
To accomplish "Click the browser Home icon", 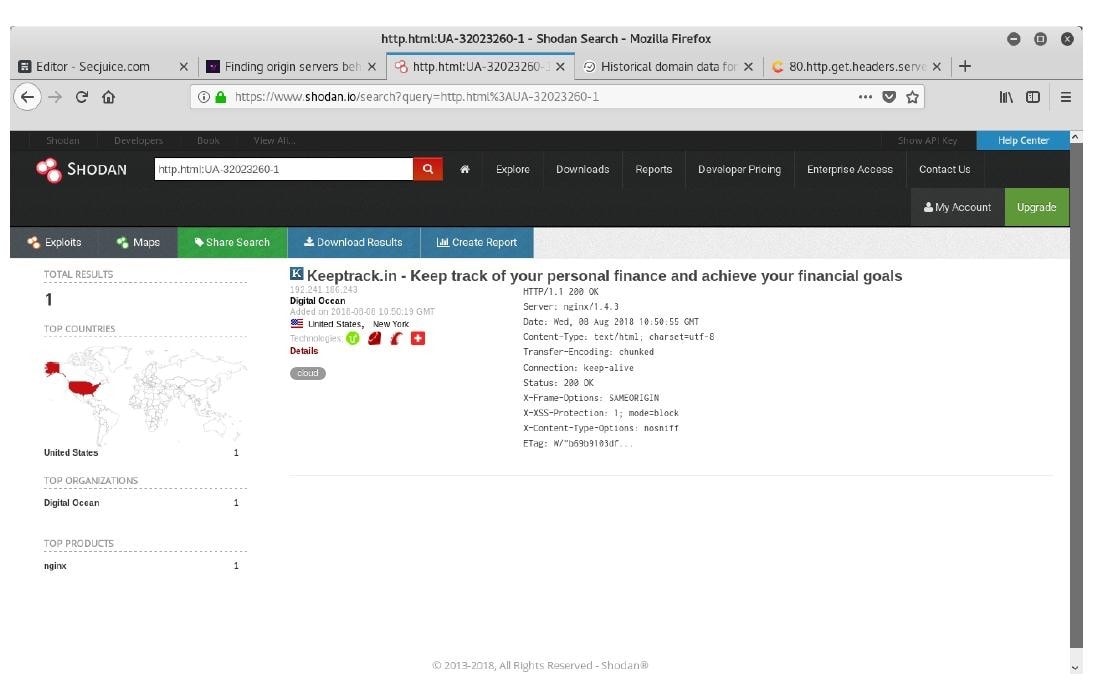I will point(109,97).
